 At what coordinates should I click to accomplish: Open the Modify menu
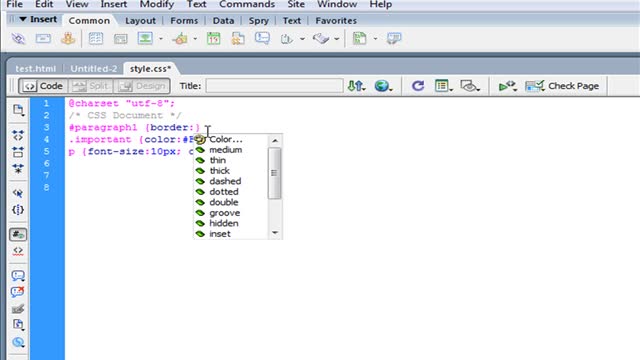[157, 4]
